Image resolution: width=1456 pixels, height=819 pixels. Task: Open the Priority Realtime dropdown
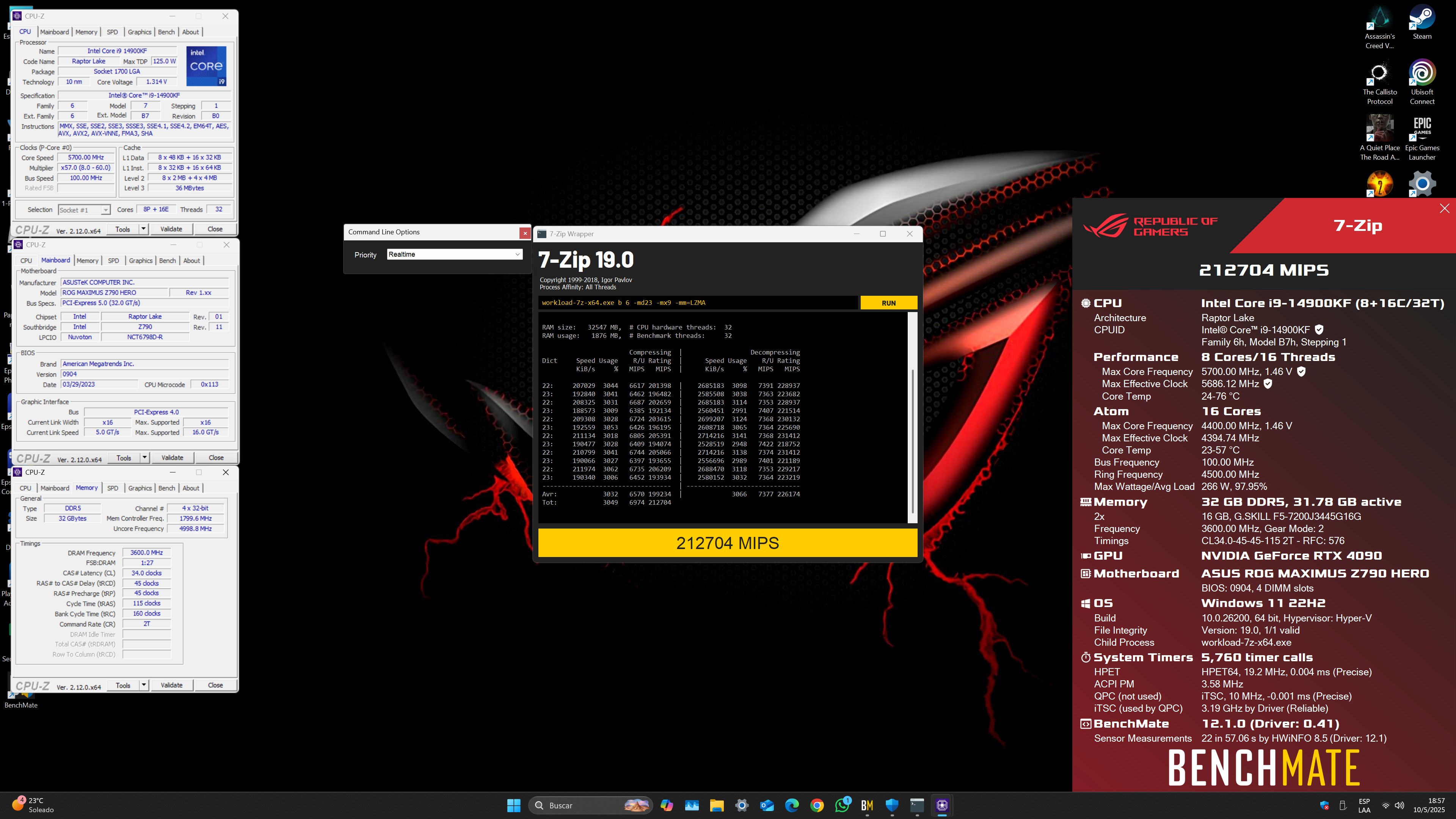(455, 254)
